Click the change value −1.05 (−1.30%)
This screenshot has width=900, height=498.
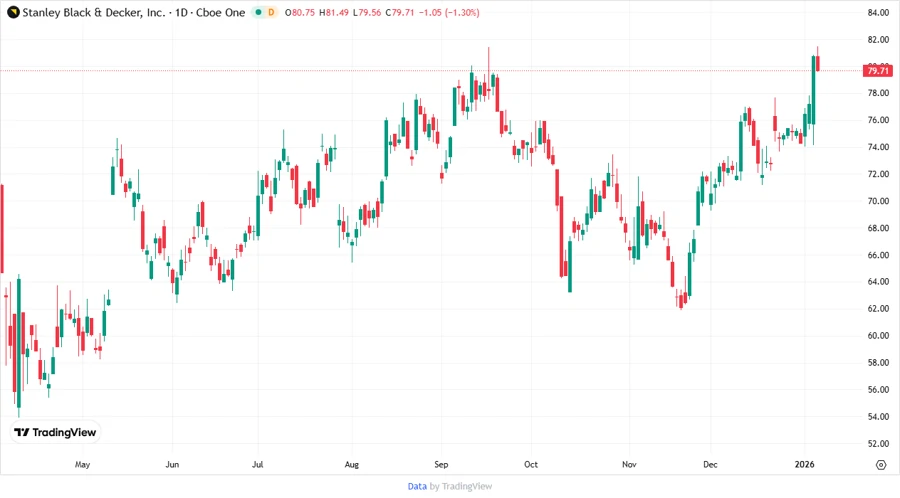coord(449,13)
